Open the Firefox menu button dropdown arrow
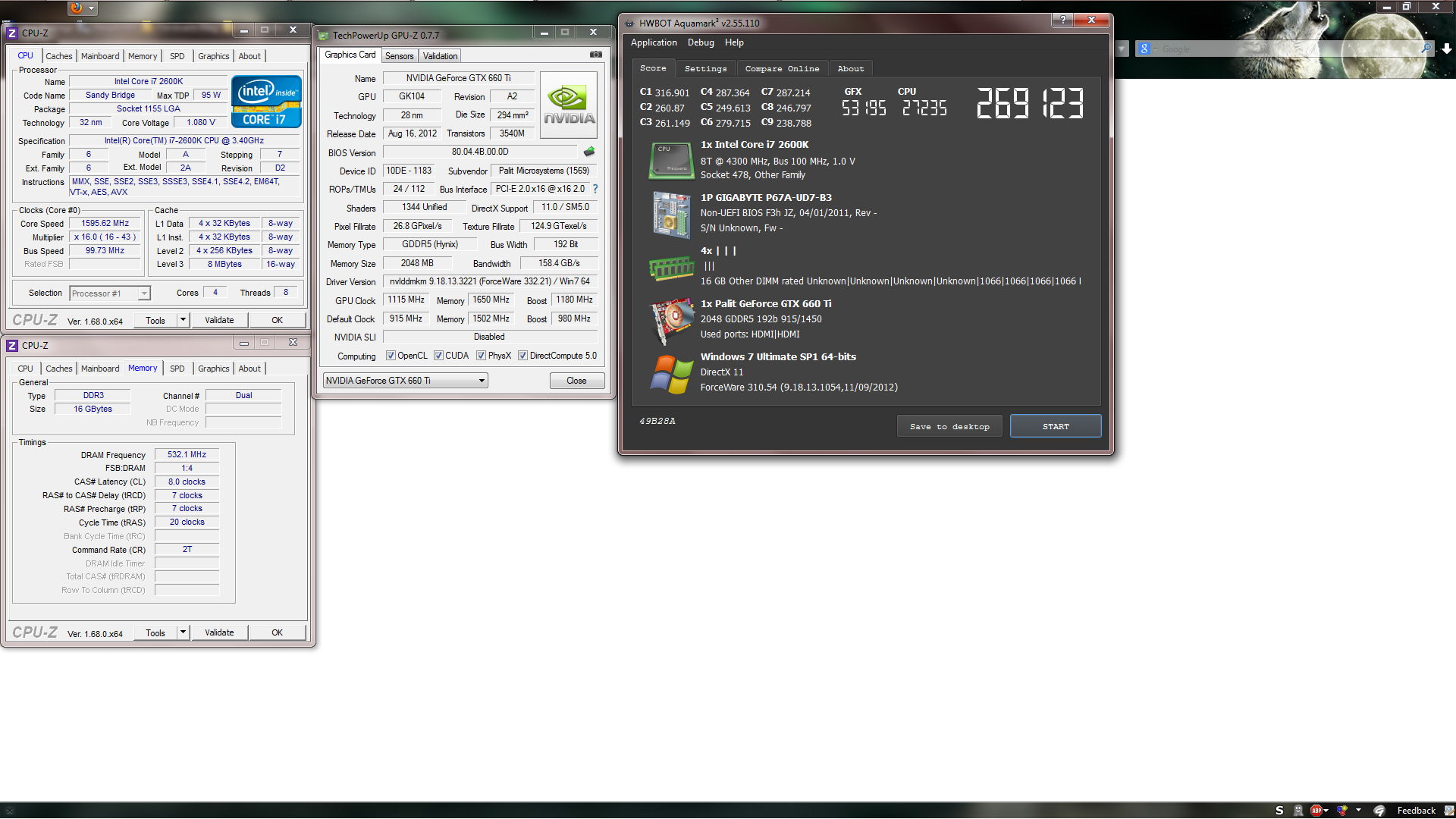Screen dimensions: 1456x819 click(x=91, y=8)
